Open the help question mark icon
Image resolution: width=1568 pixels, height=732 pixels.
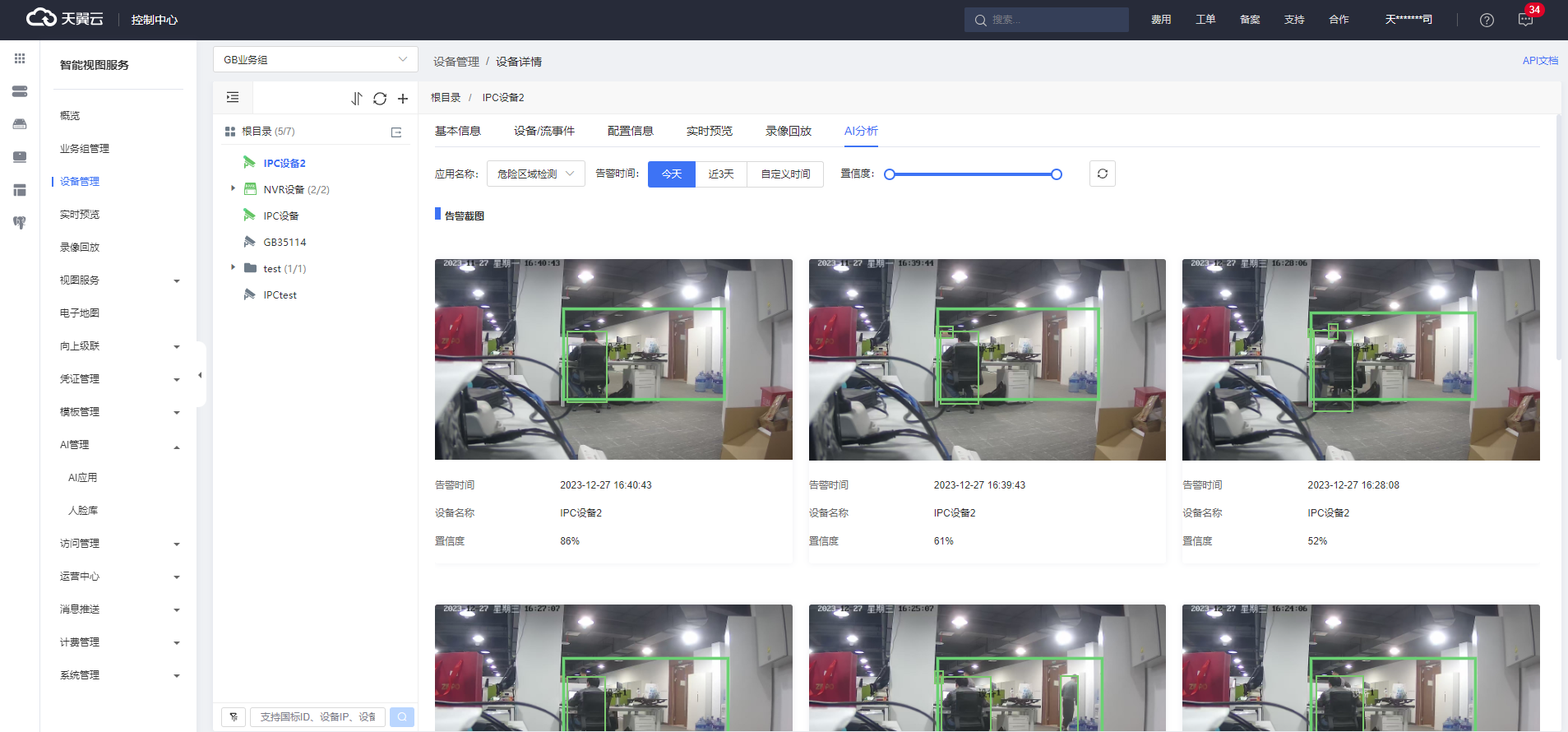coord(1487,20)
